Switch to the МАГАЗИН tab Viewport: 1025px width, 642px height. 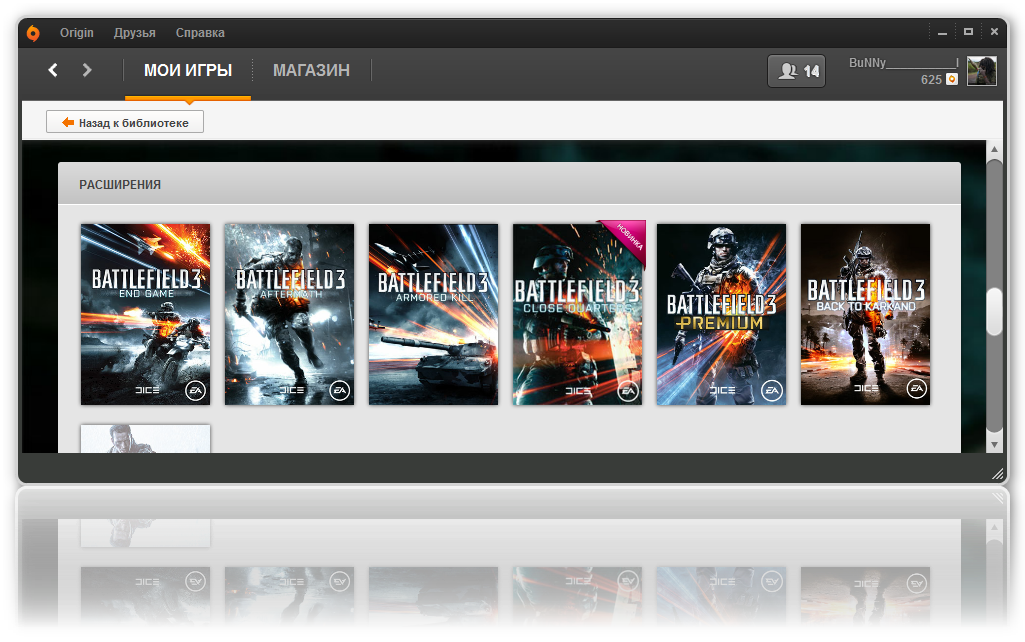coord(311,71)
